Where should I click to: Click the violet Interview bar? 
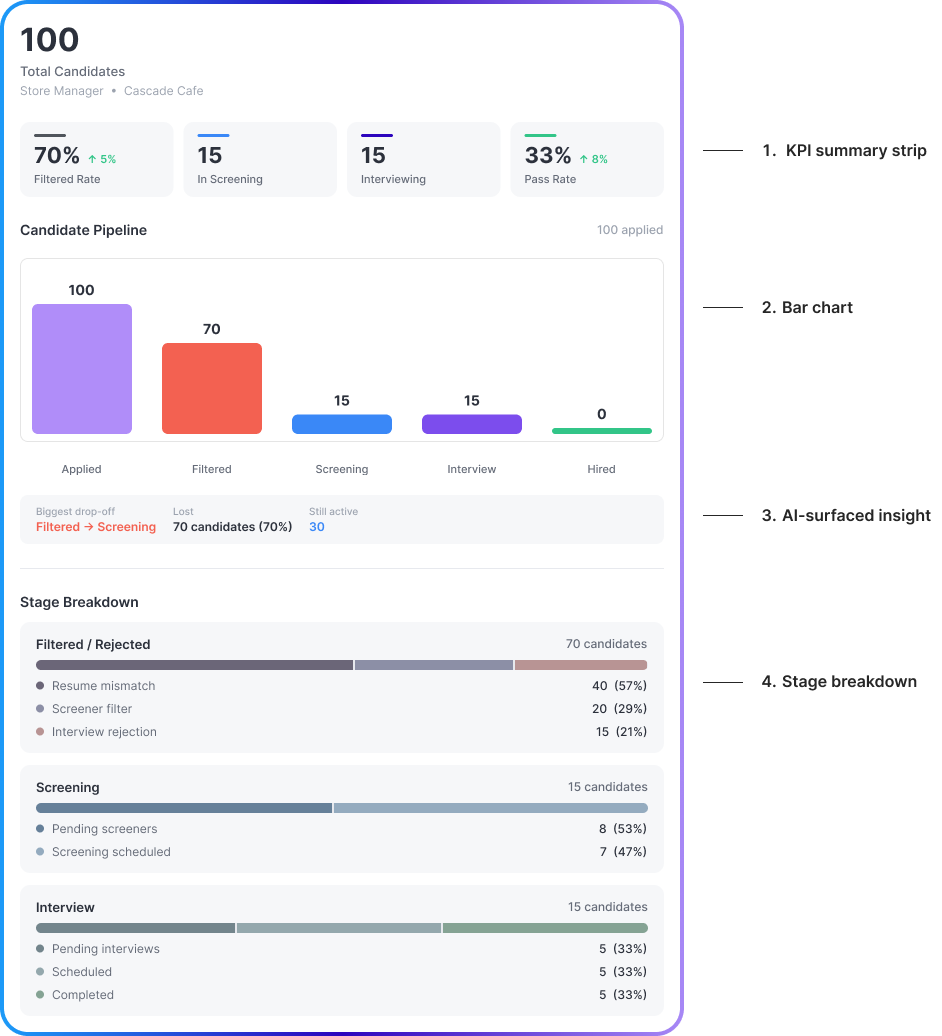point(471,424)
